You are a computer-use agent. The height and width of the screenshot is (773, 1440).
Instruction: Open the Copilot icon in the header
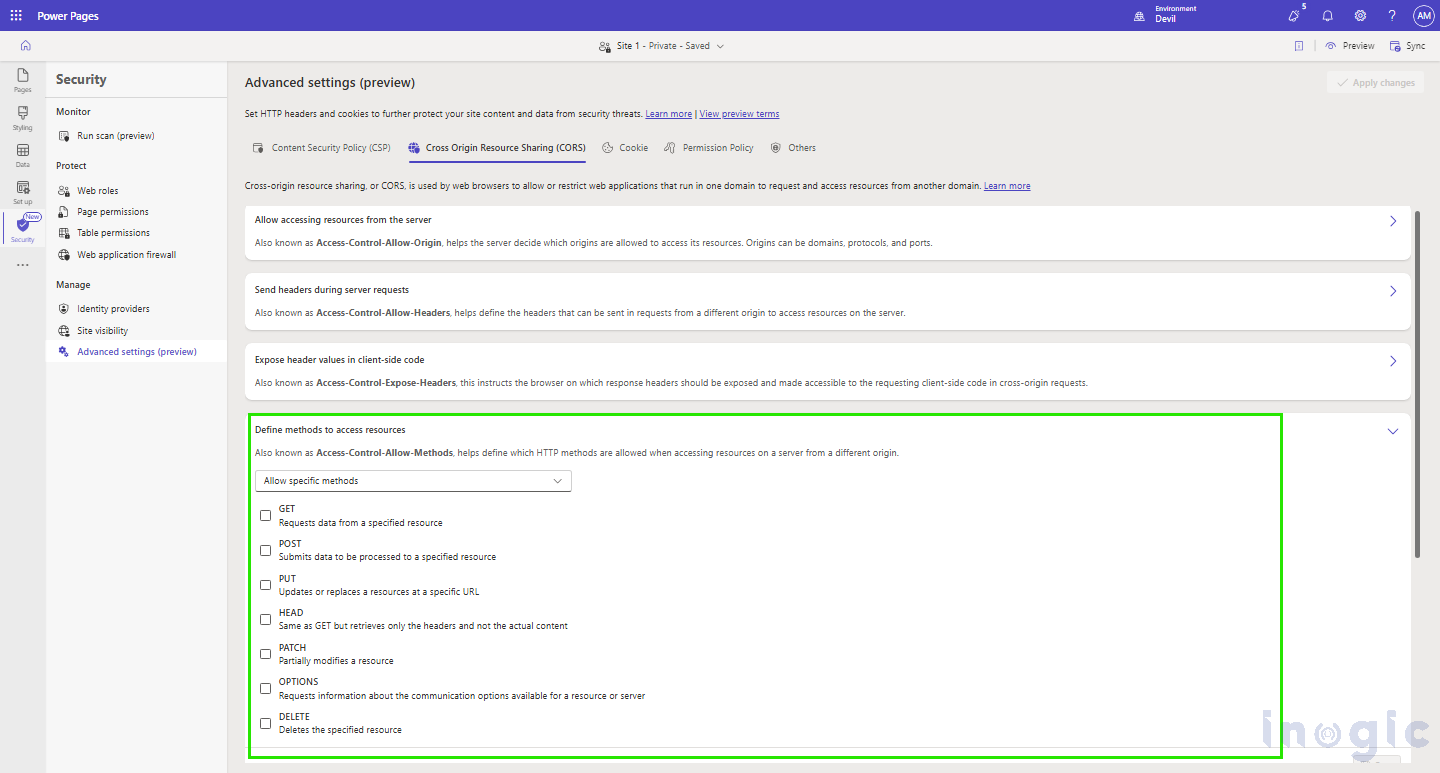pos(1294,16)
